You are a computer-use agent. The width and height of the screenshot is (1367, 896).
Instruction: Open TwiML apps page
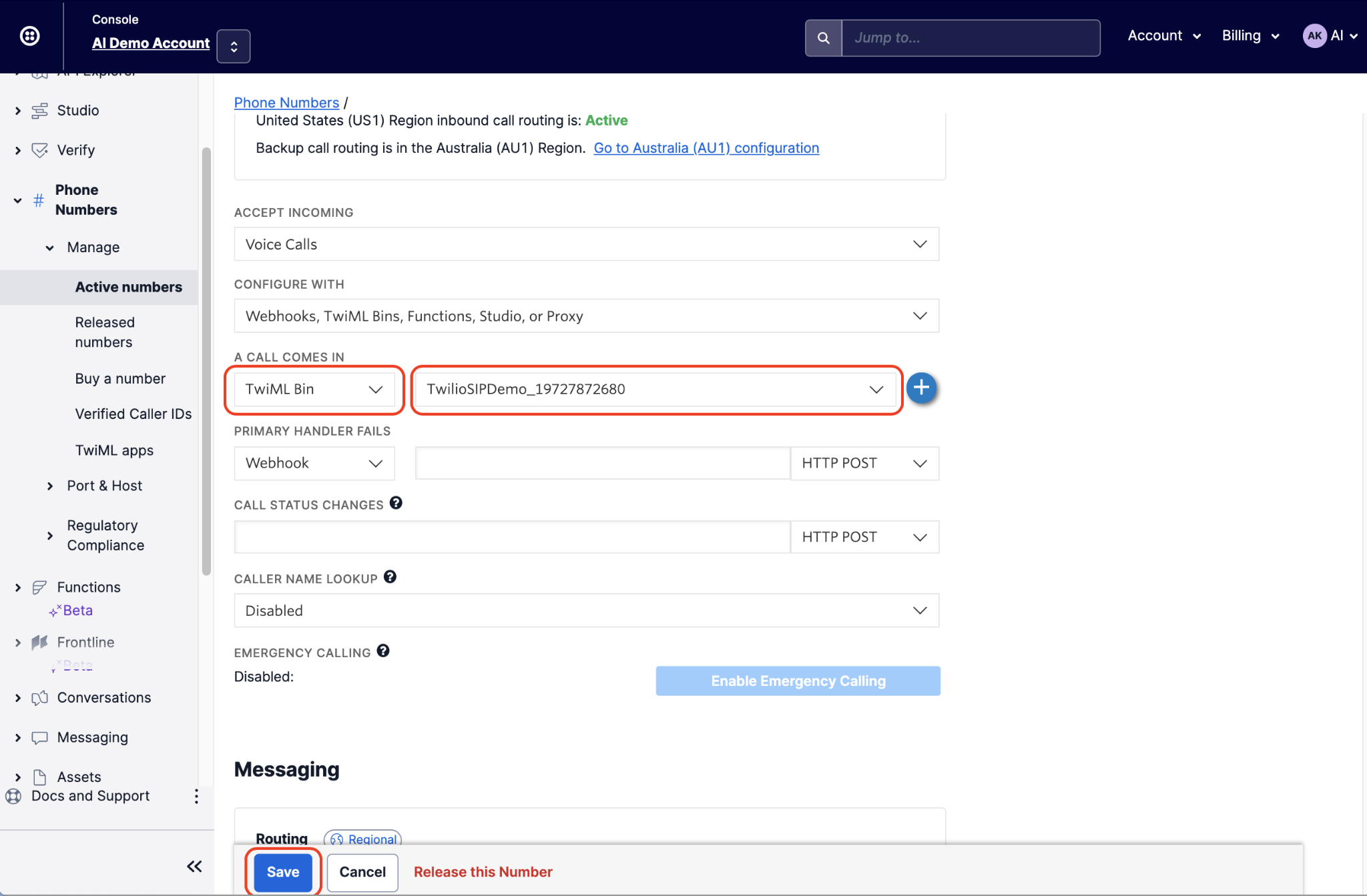click(114, 451)
